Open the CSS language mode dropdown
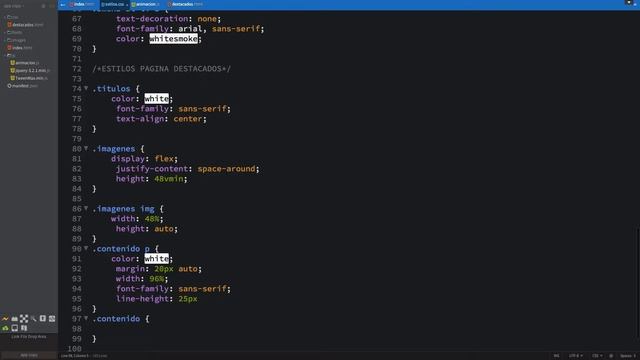640x360 pixels. point(597,356)
